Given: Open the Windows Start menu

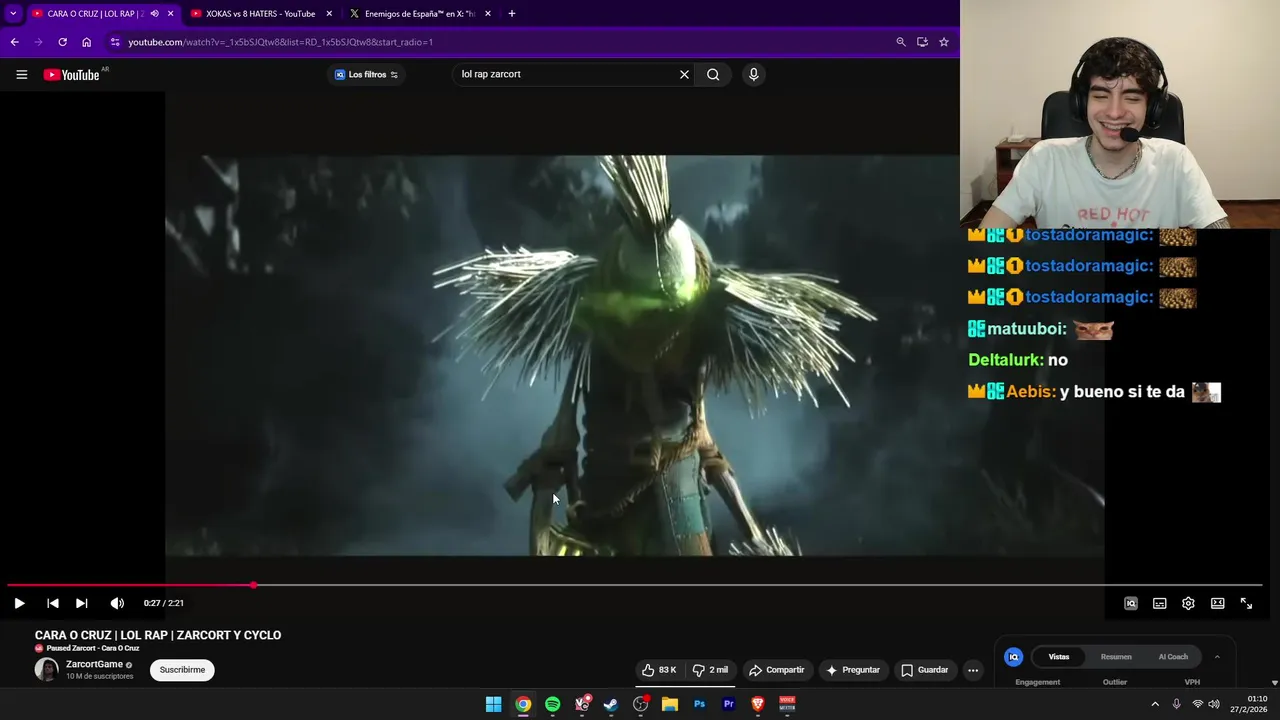Looking at the screenshot, I should (x=493, y=704).
